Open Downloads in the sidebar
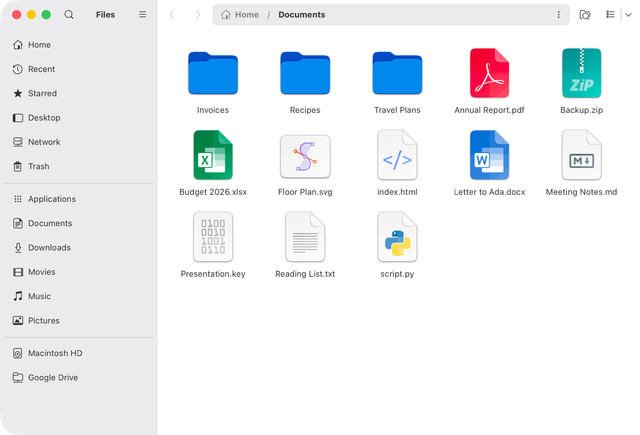Viewport: 640px width, 435px height. tap(79, 248)
